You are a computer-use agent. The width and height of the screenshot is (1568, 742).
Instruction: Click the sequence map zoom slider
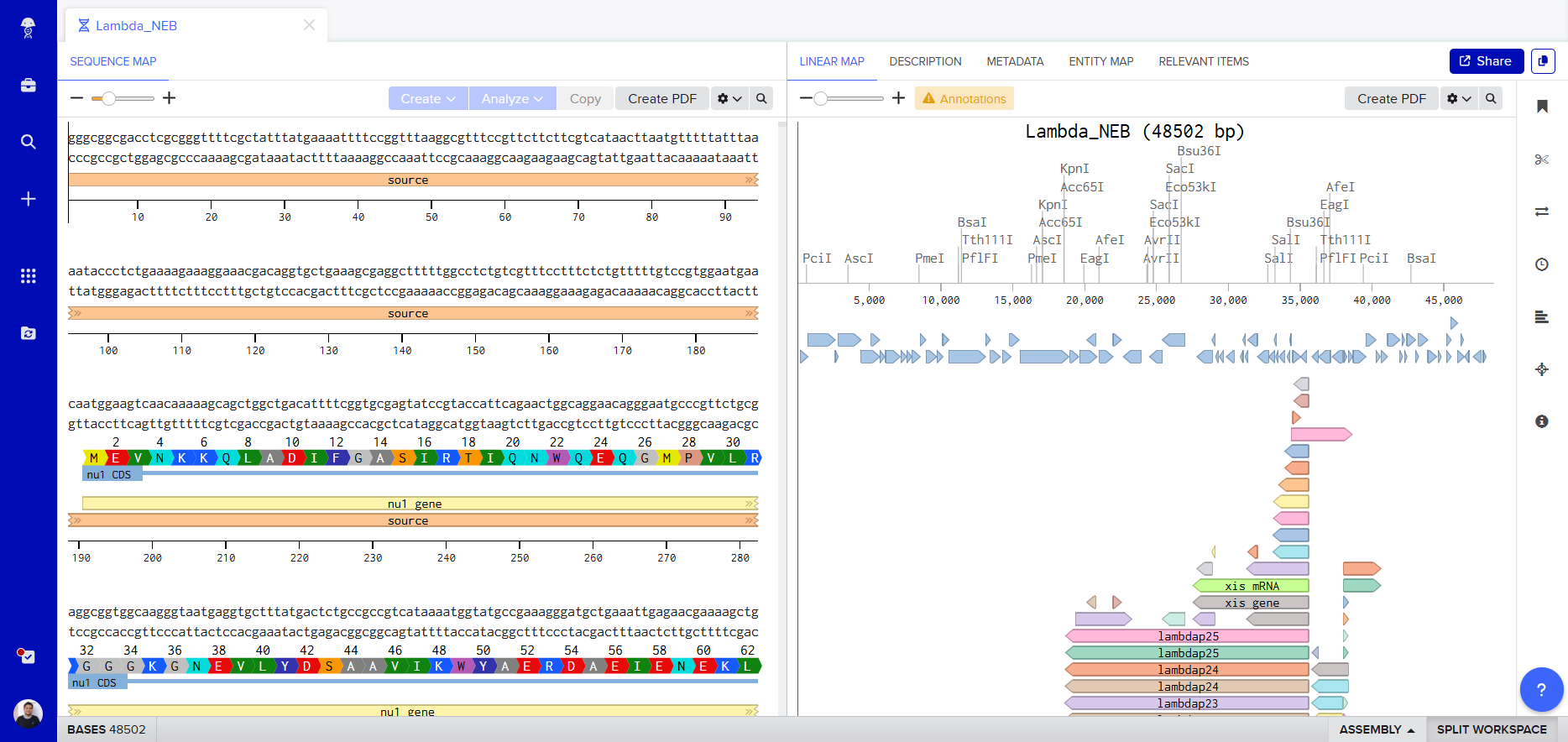[123, 99]
